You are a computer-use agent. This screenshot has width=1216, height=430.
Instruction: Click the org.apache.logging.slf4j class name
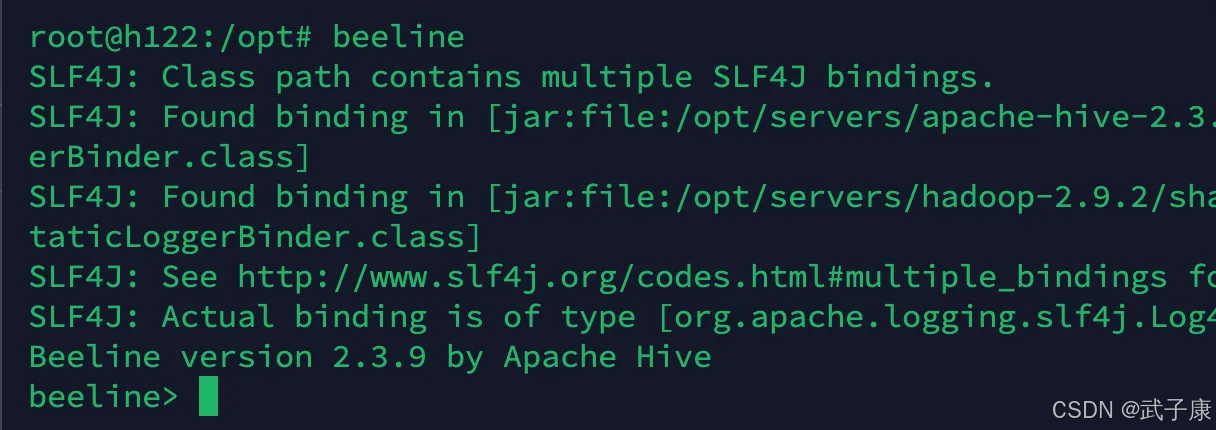pyautogui.click(x=935, y=317)
